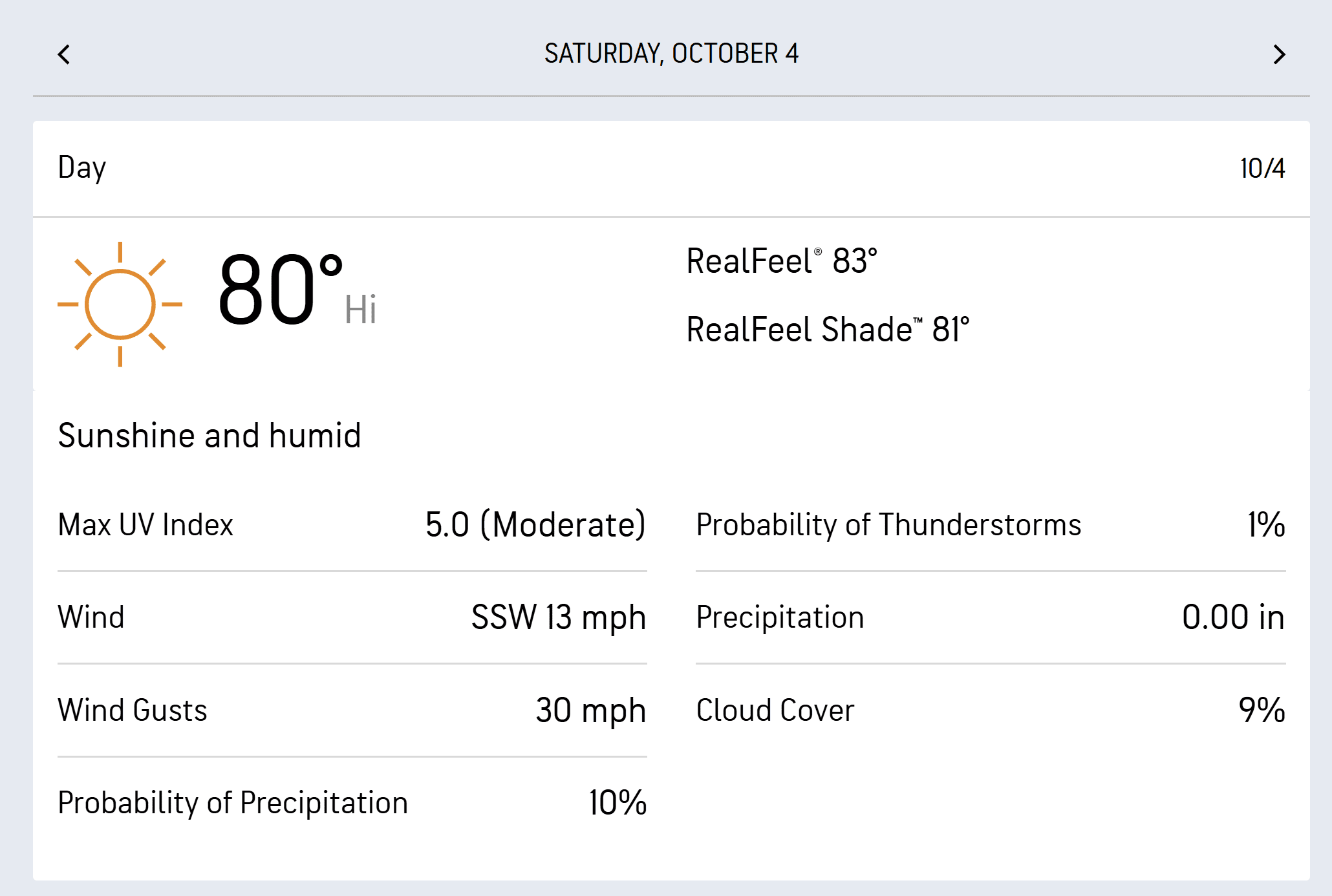Click the 10/4 date label
Image resolution: width=1332 pixels, height=896 pixels.
click(1262, 169)
